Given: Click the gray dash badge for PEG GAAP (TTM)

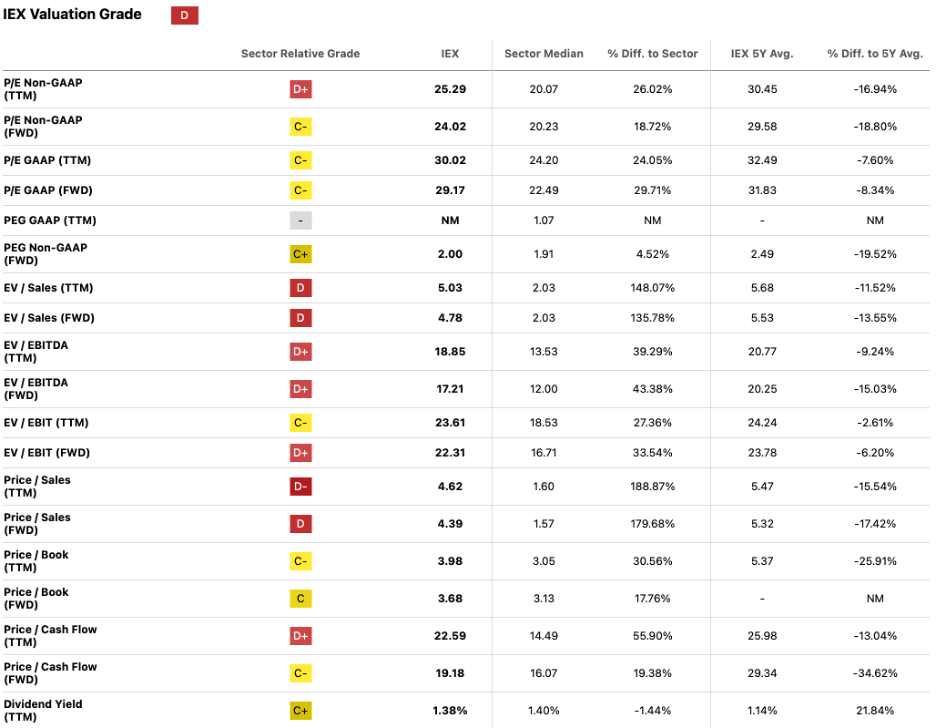Looking at the screenshot, I should pyautogui.click(x=300, y=220).
